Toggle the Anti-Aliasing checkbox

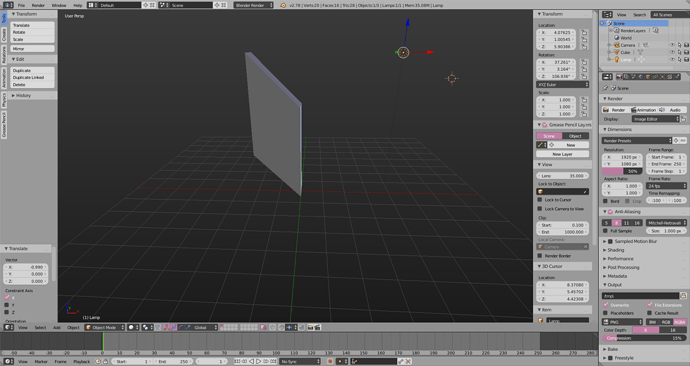coord(610,212)
